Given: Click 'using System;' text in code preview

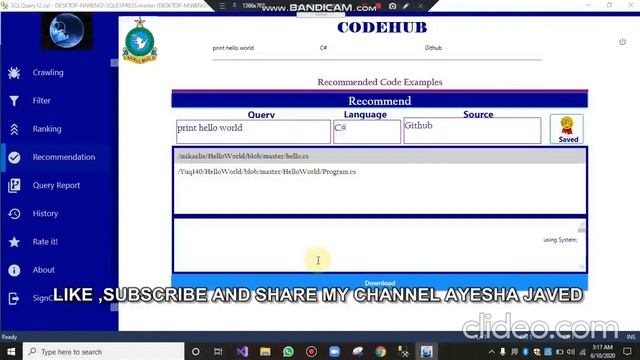Looking at the screenshot, I should click(560, 240).
